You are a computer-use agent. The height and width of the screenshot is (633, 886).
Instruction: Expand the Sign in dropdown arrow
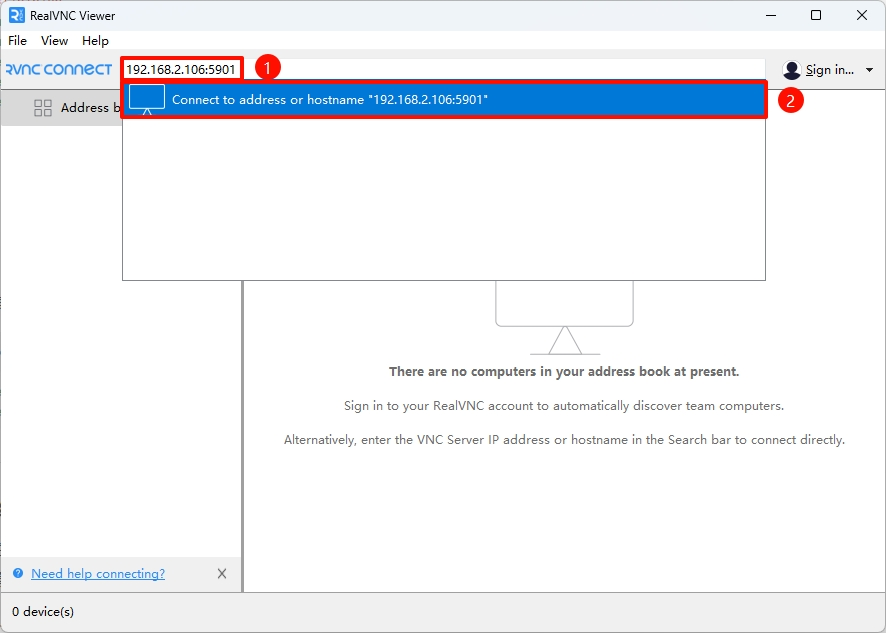869,70
